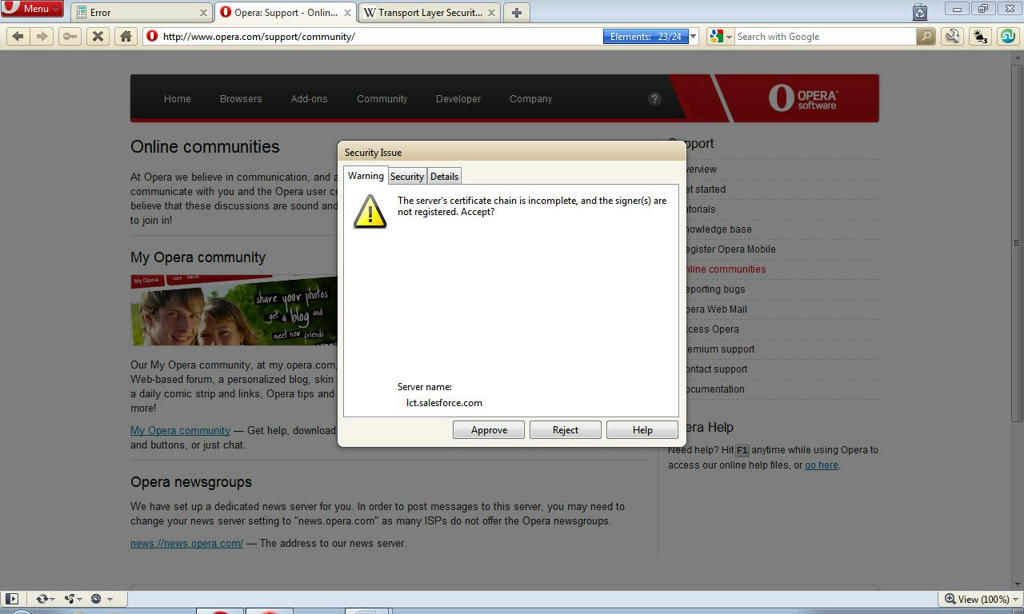Select the Warning tab in Security Issue dialog
This screenshot has height=614, width=1024.
pyautogui.click(x=366, y=176)
